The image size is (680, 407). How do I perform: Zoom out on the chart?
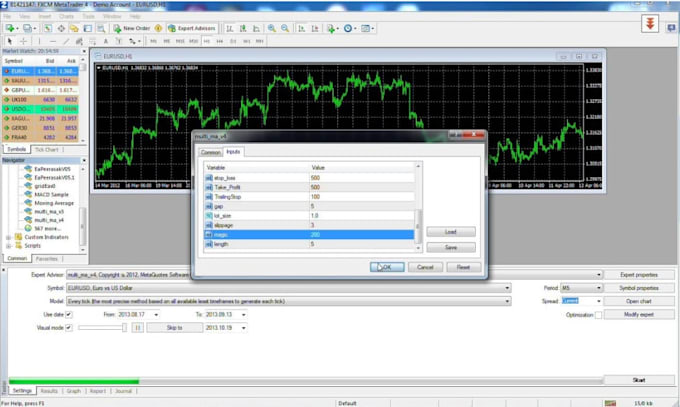pos(285,28)
